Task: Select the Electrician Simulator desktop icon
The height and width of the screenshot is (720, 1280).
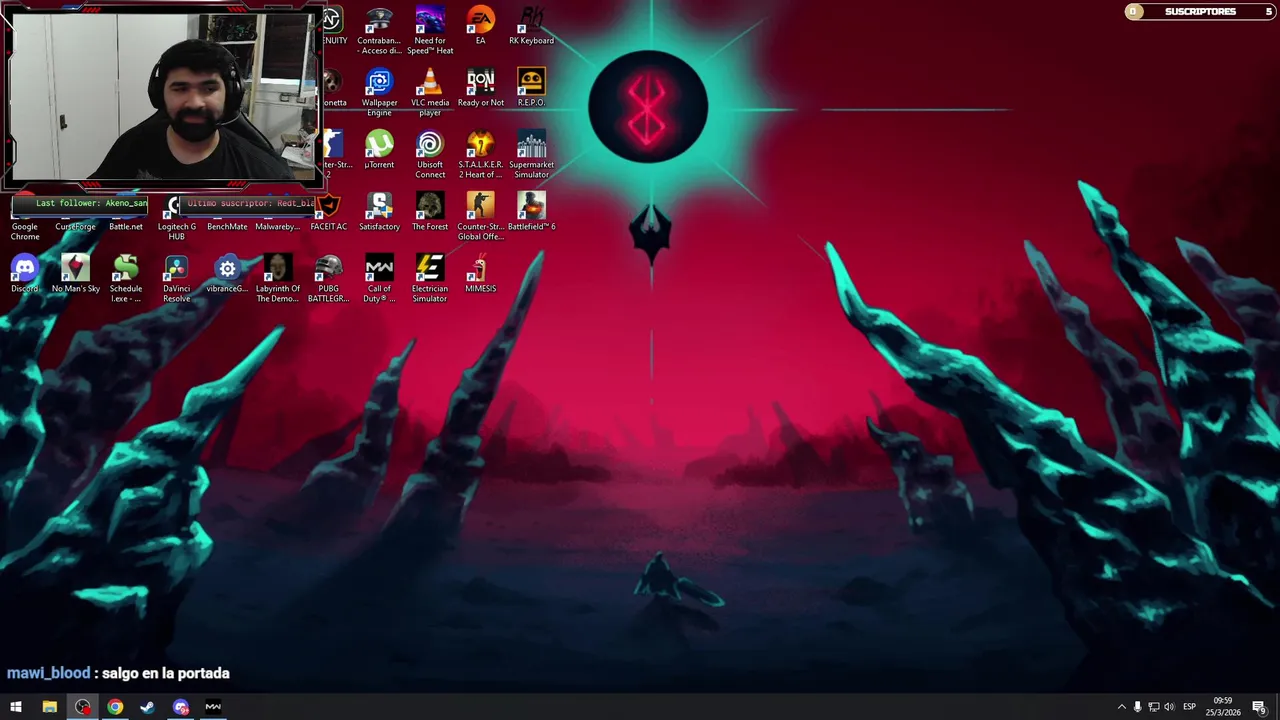Action: pos(430,278)
